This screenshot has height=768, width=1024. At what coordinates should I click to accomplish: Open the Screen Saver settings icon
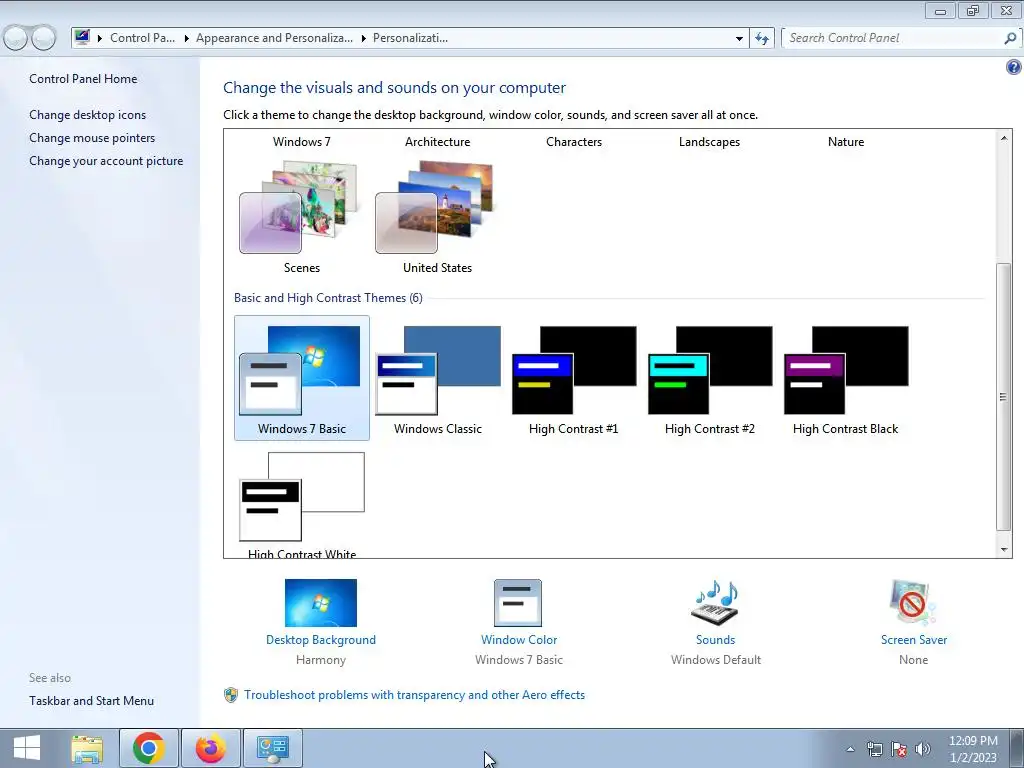click(x=913, y=603)
